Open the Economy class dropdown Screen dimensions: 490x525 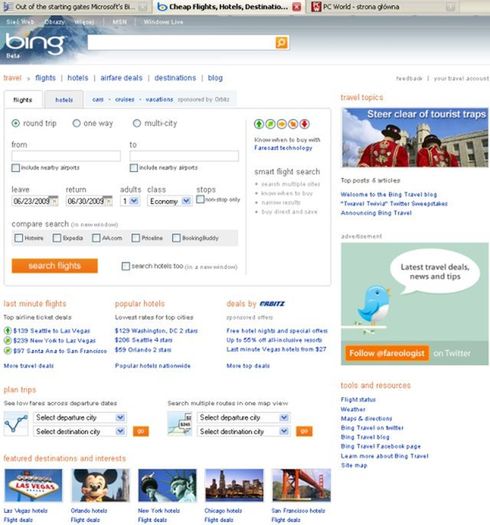(169, 201)
